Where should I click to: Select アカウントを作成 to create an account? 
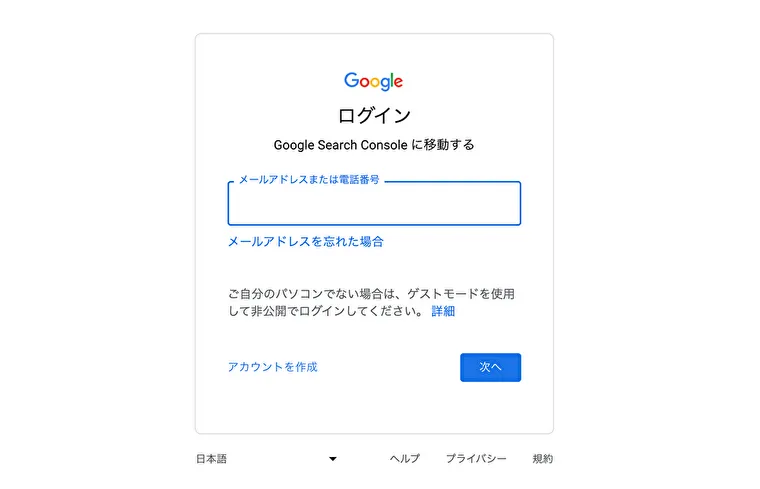(272, 367)
